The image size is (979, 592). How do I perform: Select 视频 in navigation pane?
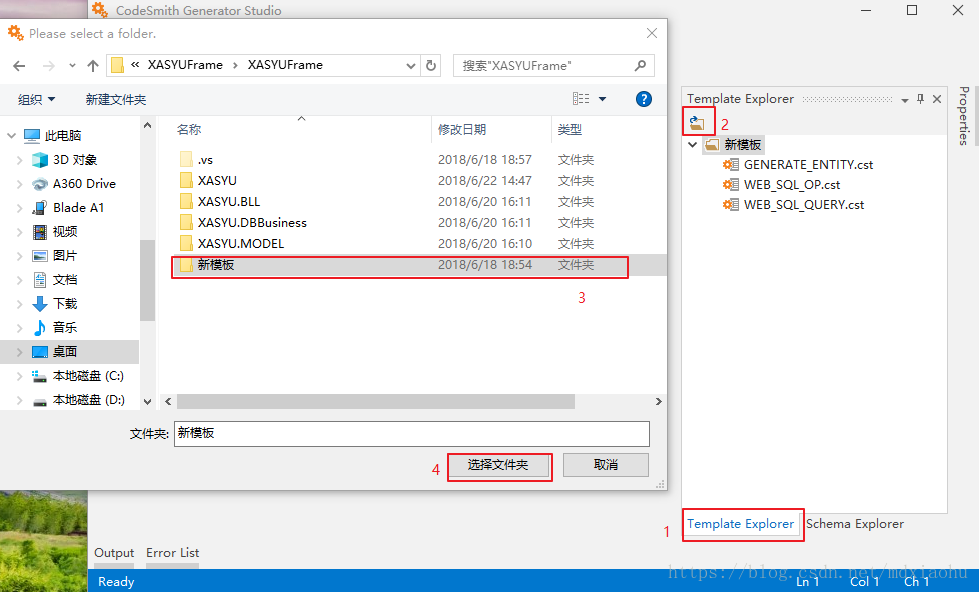click(x=64, y=232)
